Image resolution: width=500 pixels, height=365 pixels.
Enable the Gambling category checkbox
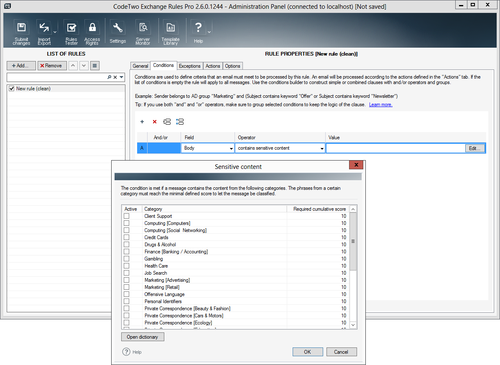point(127,259)
